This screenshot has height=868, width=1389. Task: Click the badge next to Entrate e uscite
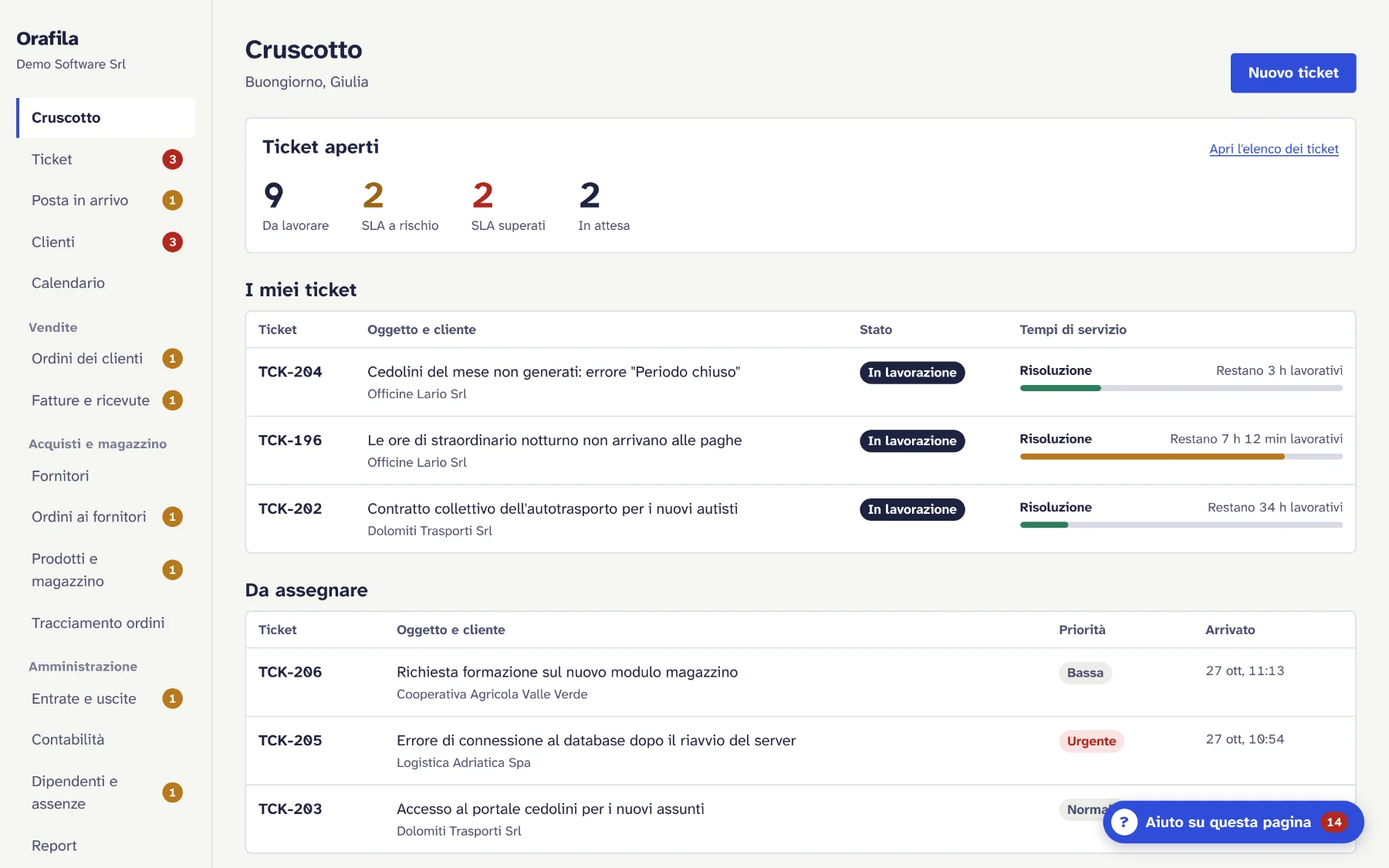(172, 699)
